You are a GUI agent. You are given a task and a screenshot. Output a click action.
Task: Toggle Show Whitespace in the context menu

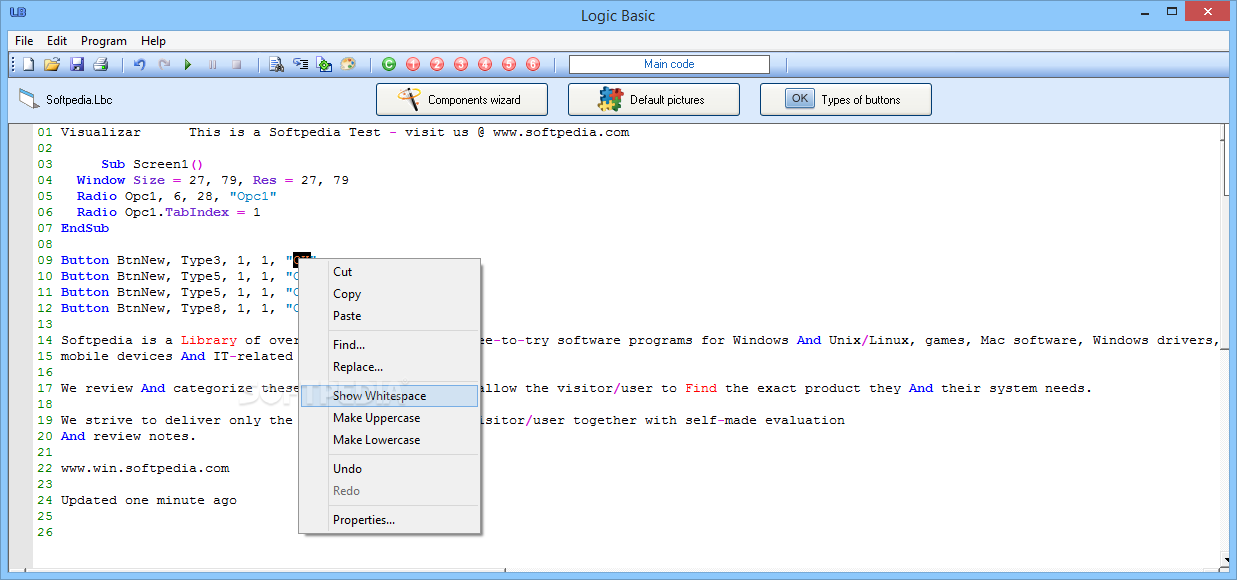(390, 396)
